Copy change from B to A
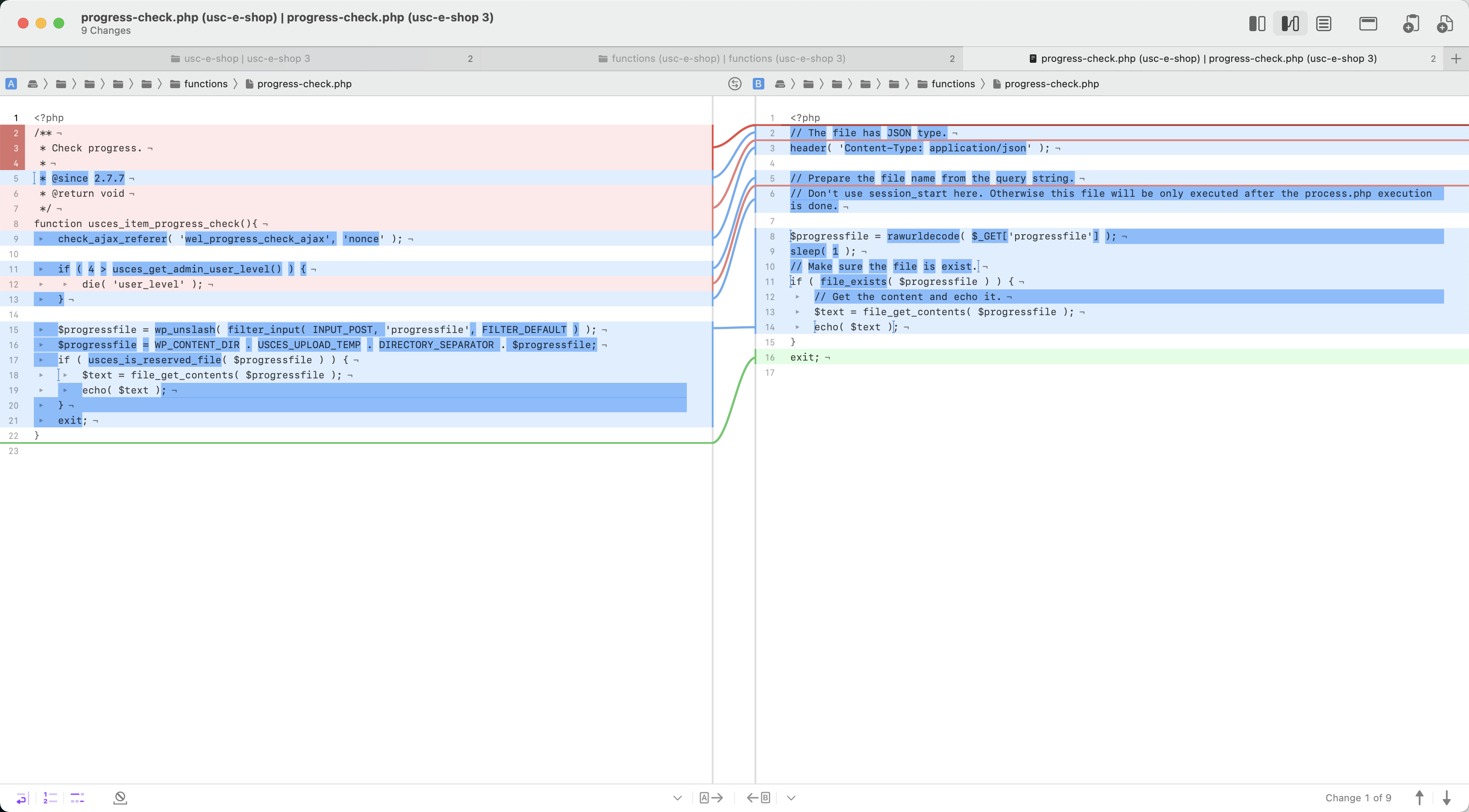Screen dimensions: 1469x812 (x=759, y=798)
